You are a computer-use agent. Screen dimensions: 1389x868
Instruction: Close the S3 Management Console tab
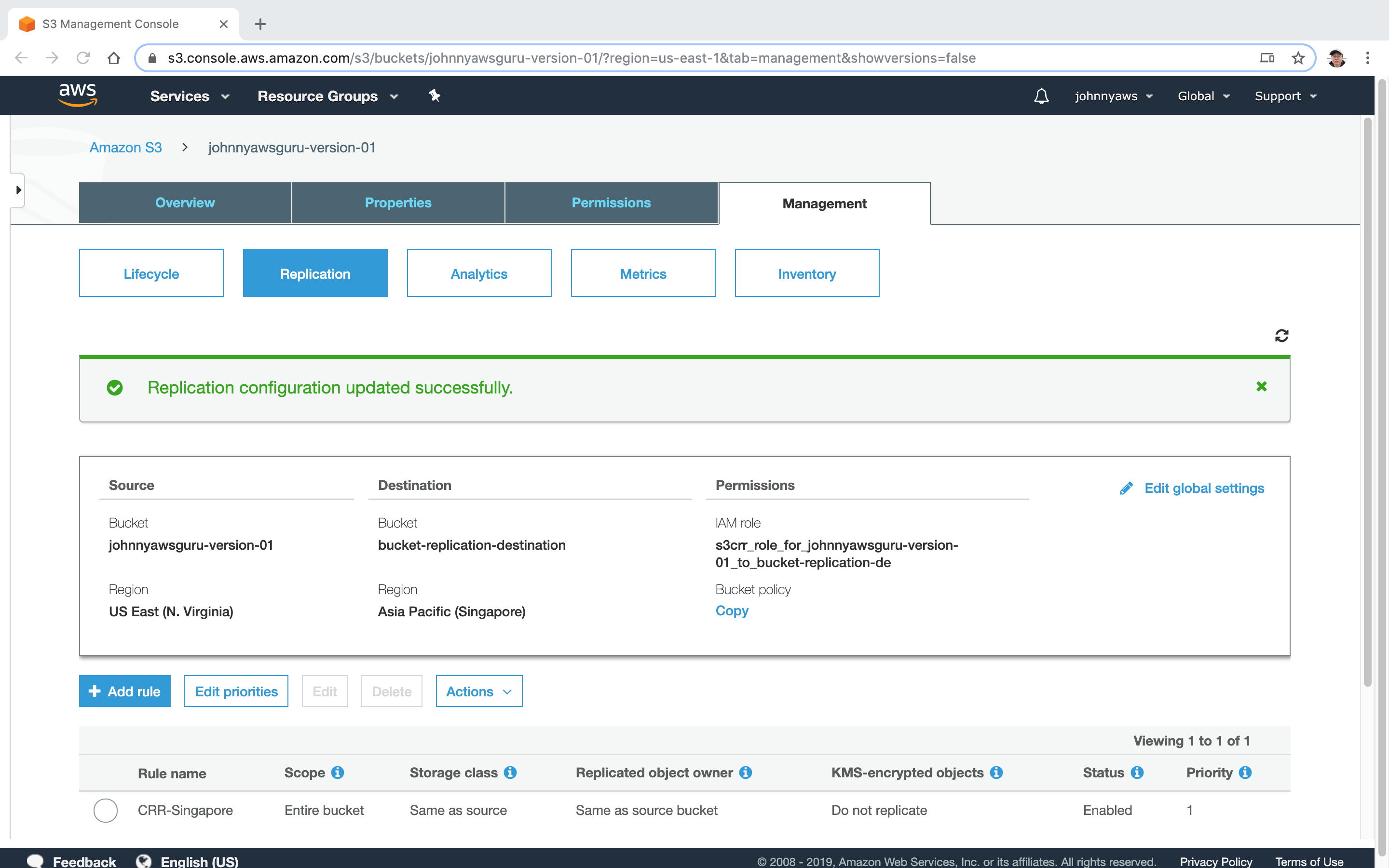223,24
